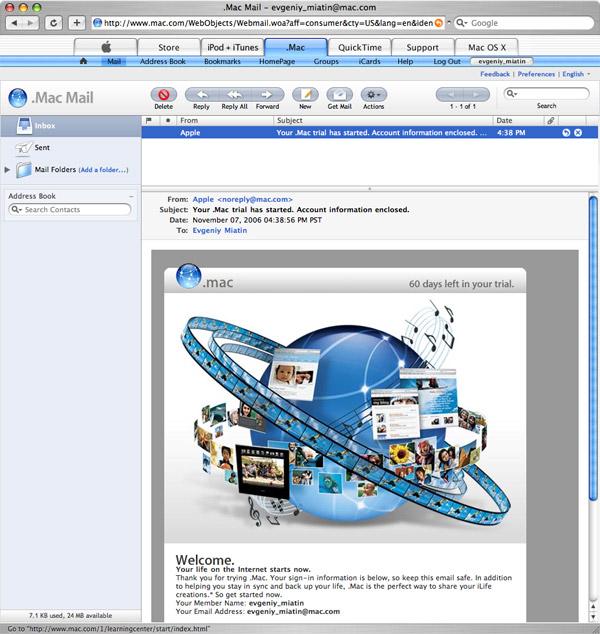Collapse the Address Book panel
Image resolution: width=600 pixels, height=634 pixels.
(131, 196)
